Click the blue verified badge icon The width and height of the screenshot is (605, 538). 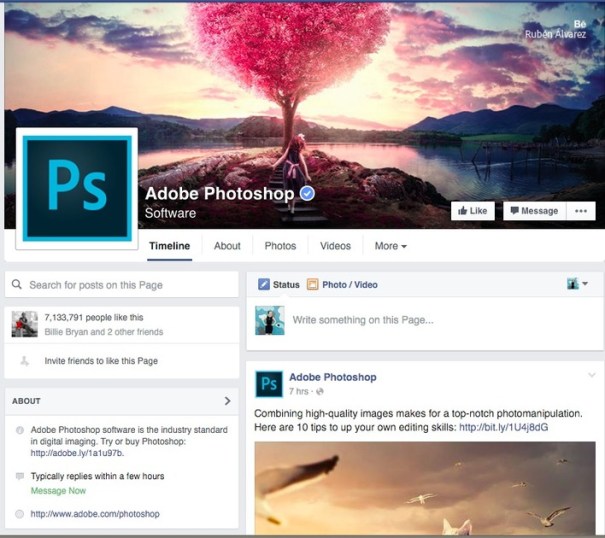307,193
